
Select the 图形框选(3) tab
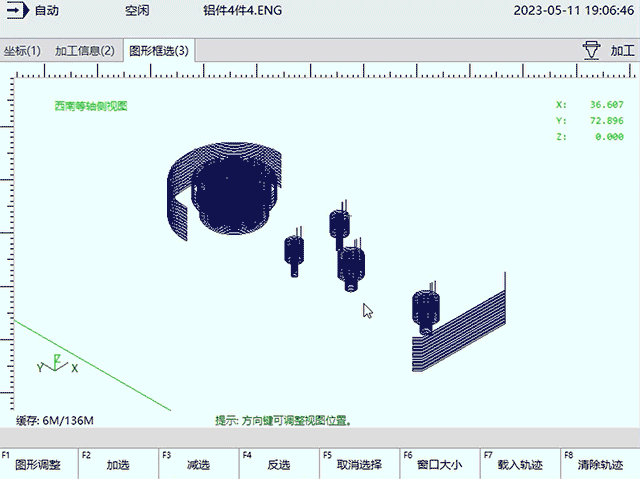(x=159, y=51)
